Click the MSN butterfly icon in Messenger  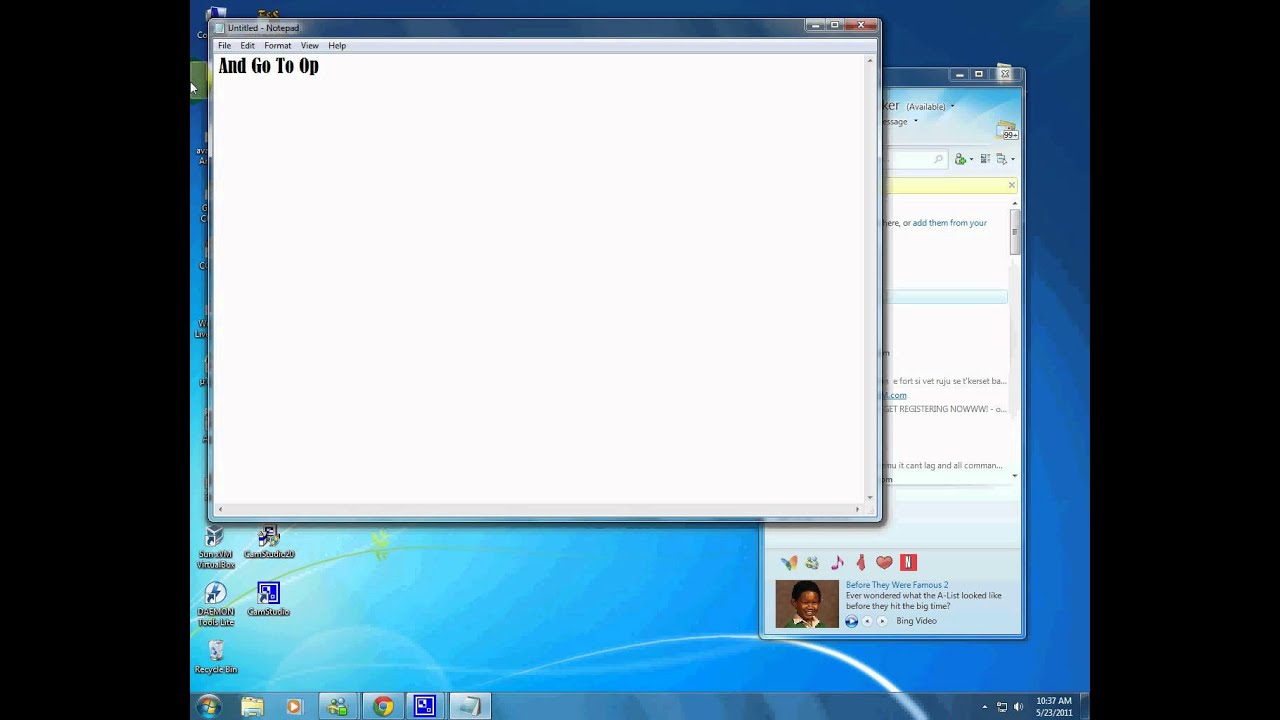coord(789,563)
